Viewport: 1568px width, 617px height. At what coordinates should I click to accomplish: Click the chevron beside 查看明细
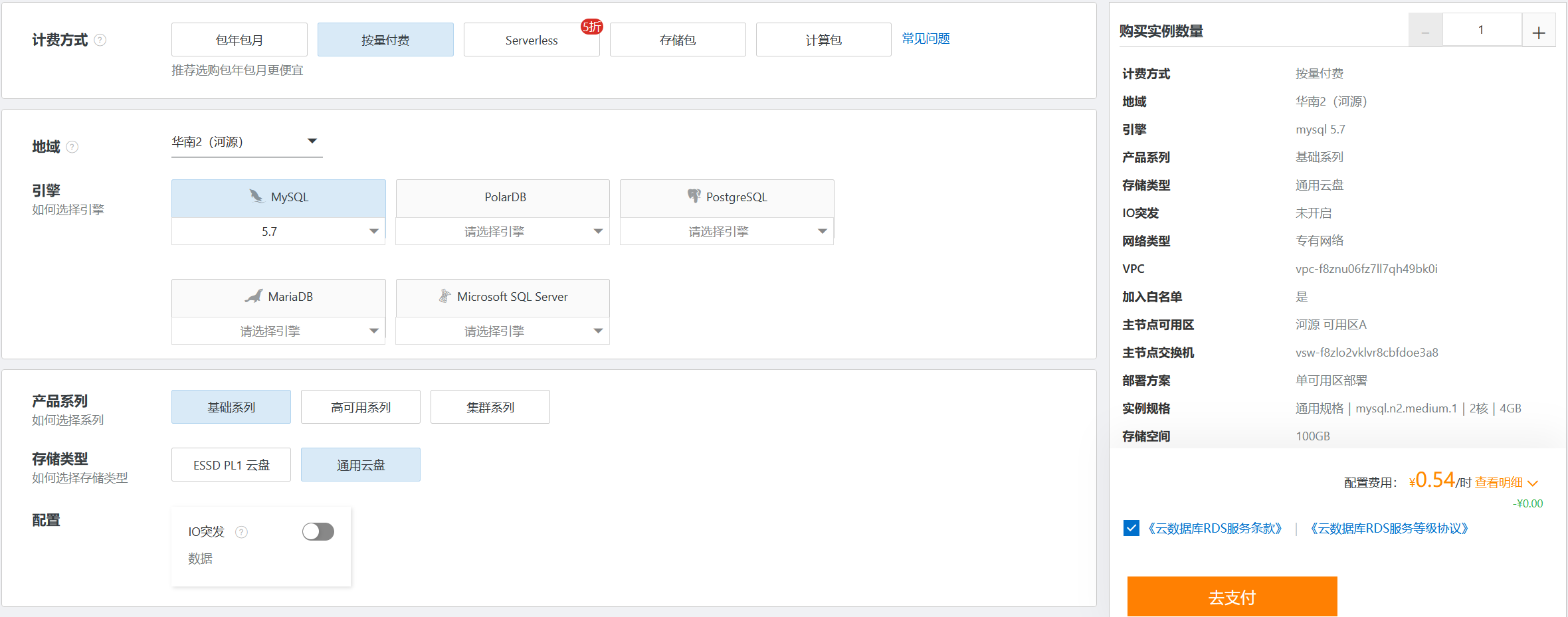[1533, 484]
